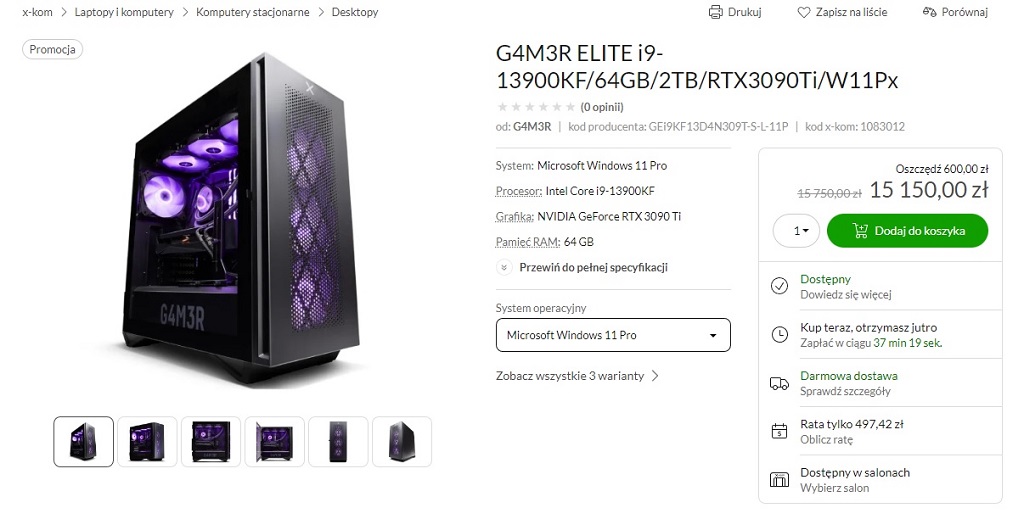
Task: Select the second product thumbnail image
Action: pyautogui.click(x=147, y=441)
